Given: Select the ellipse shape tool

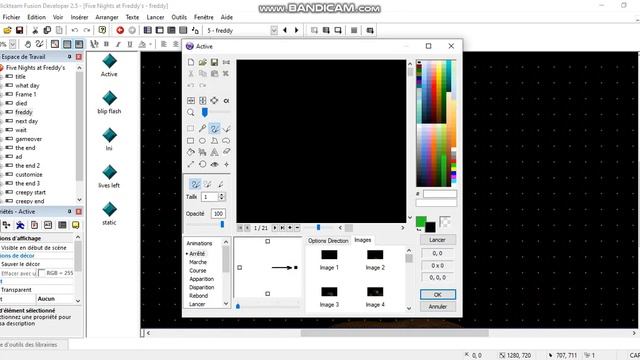Looking at the screenshot, I should (202, 140).
